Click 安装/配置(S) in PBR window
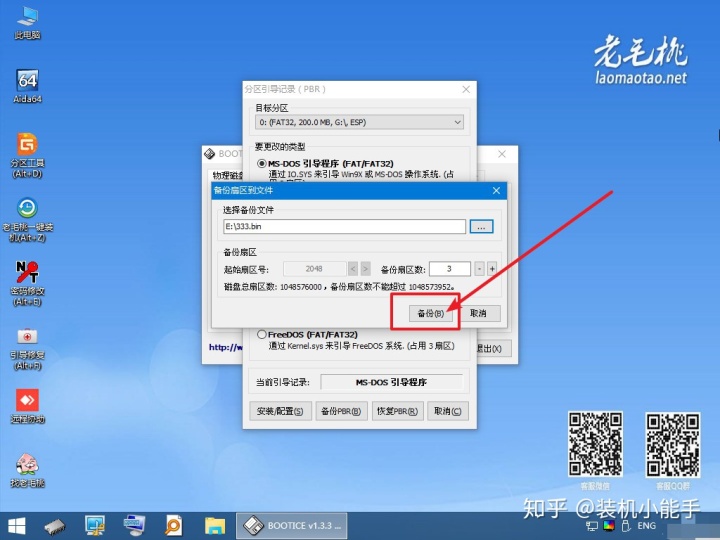This screenshot has width=720, height=540. pyautogui.click(x=280, y=411)
